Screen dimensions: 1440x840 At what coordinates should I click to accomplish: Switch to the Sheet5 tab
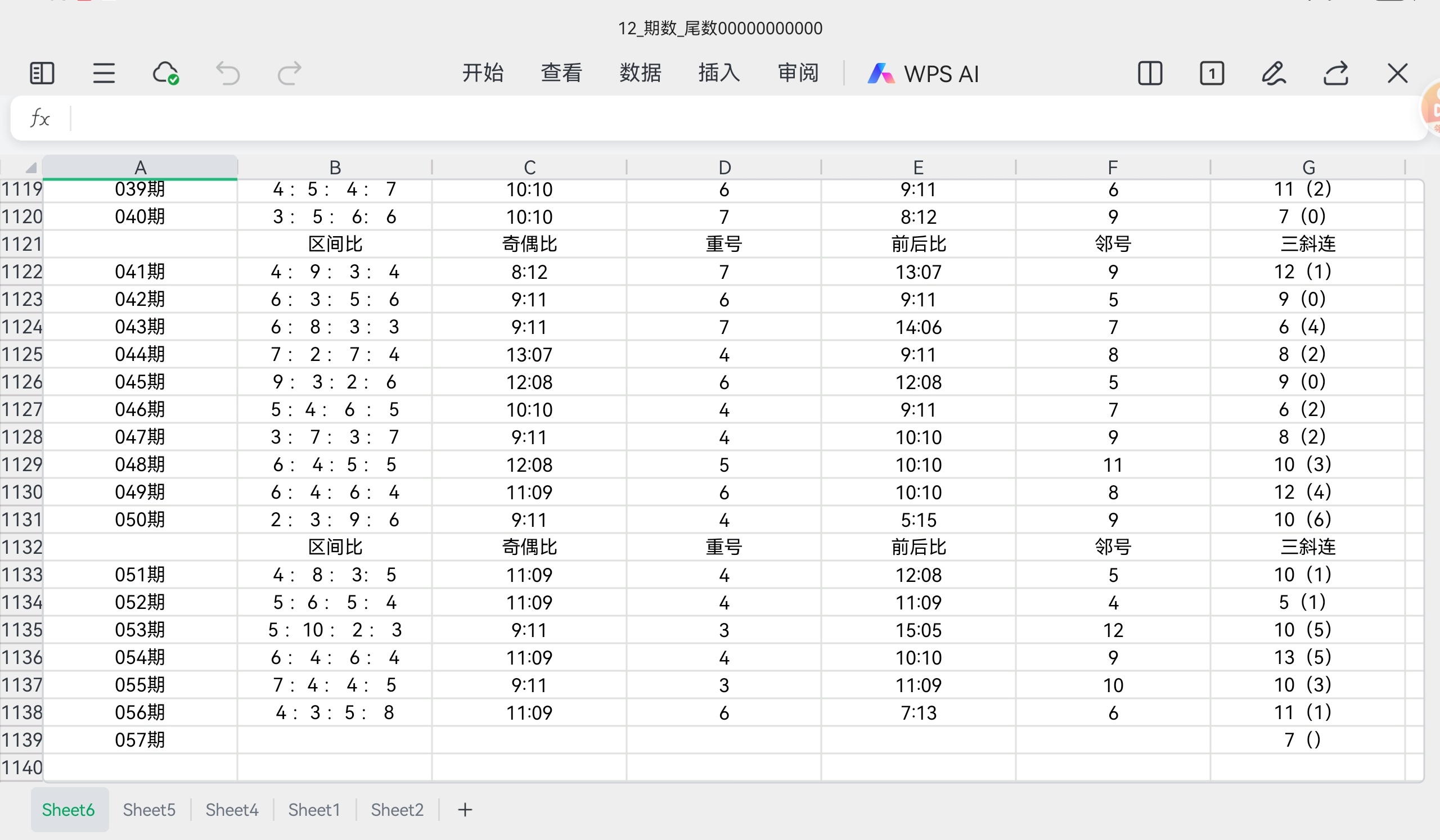[149, 810]
